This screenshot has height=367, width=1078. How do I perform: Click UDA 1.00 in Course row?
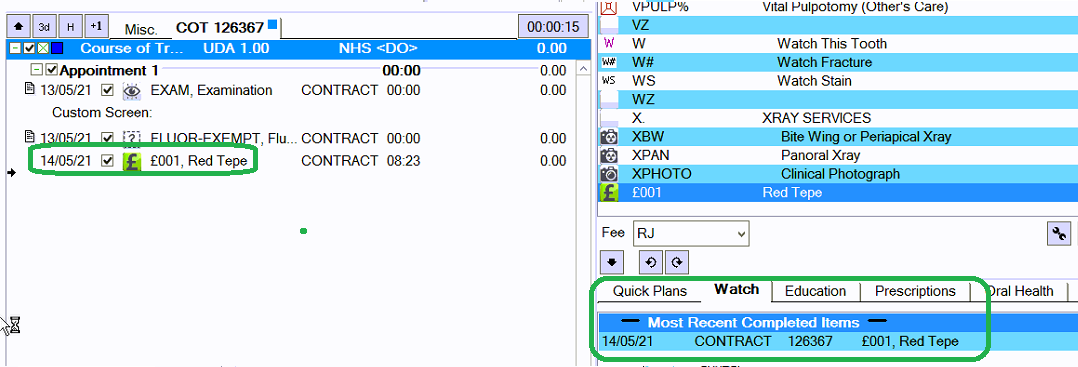pyautogui.click(x=236, y=49)
